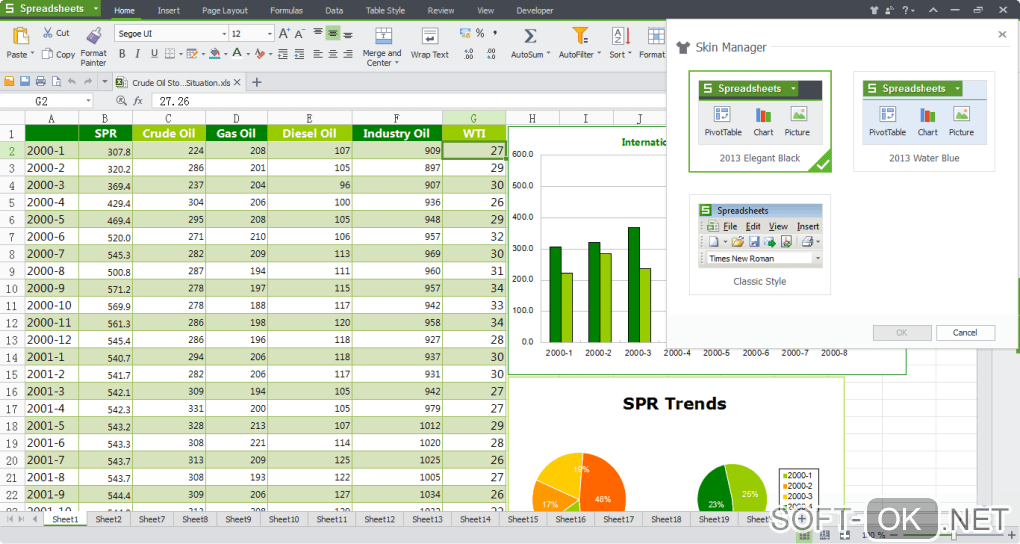The image size is (1020, 544).
Task: Click the formula bar showing 27.26
Action: (x=409, y=101)
